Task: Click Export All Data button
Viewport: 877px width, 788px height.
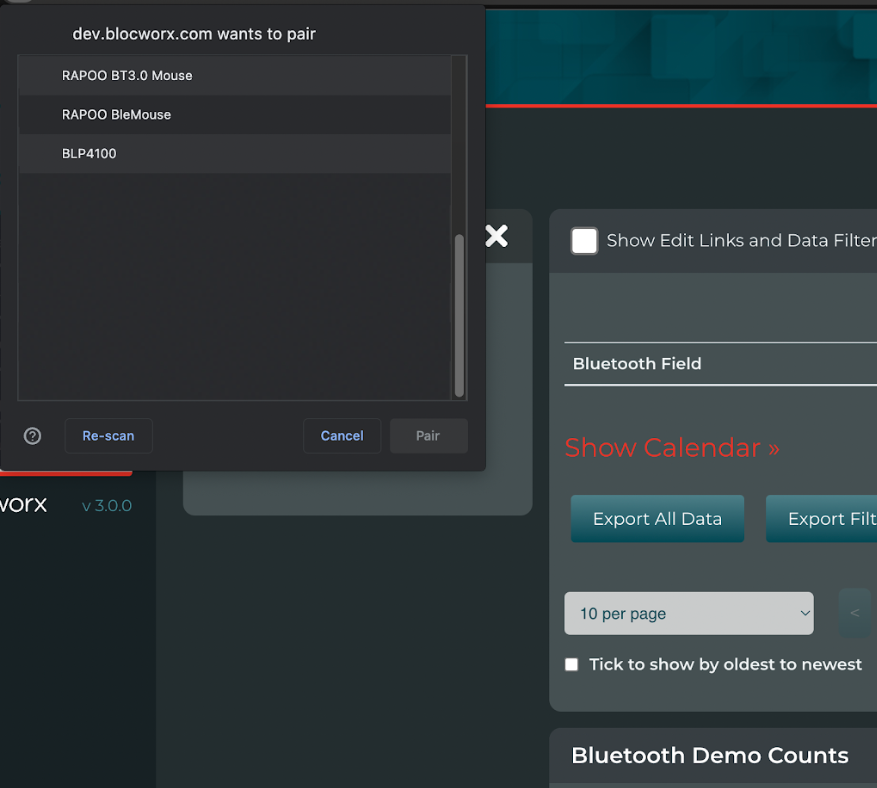Action: click(657, 519)
